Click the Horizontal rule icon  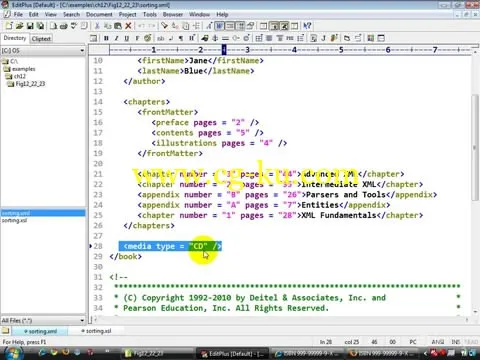click(x=225, y=38)
